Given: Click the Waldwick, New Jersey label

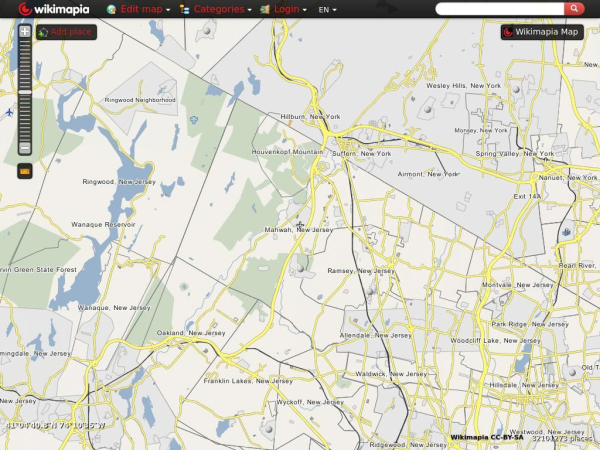Looking at the screenshot, I should [x=391, y=374].
